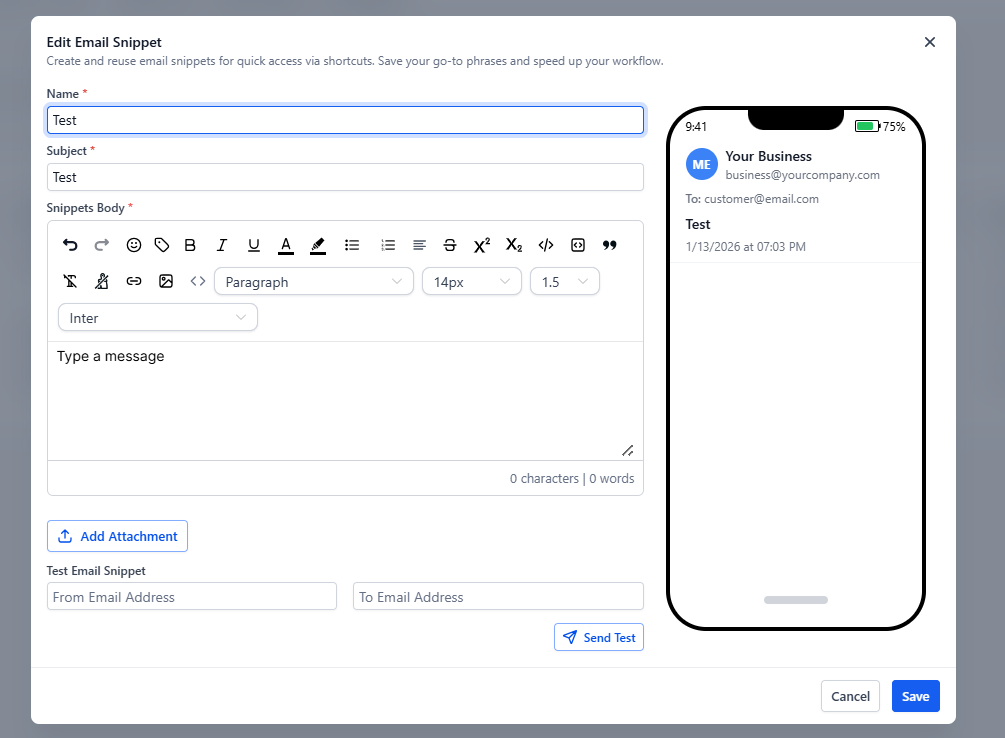Insert a link with the link icon
1005x738 pixels.
134,282
